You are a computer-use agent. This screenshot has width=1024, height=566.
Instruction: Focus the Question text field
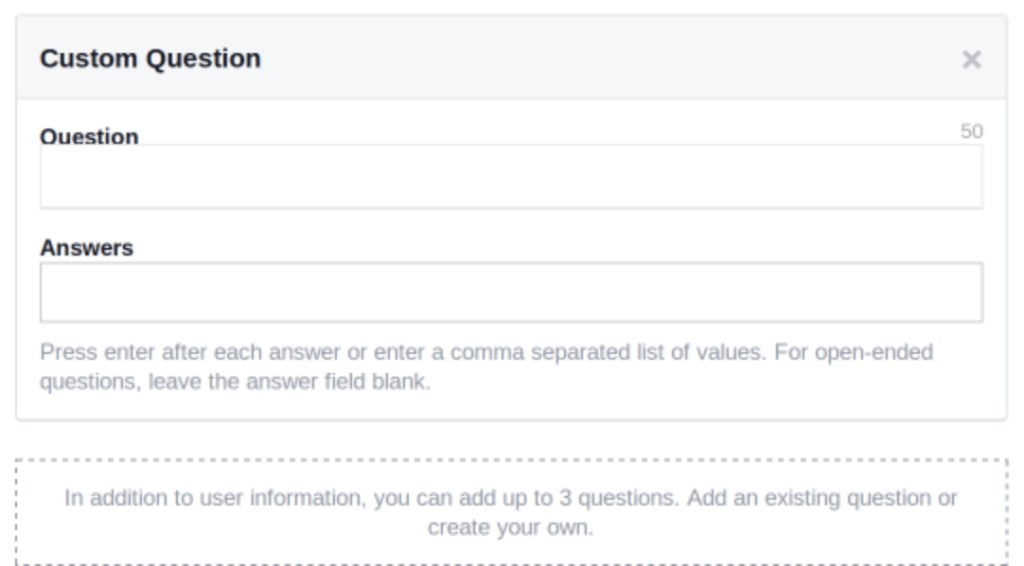coord(511,177)
